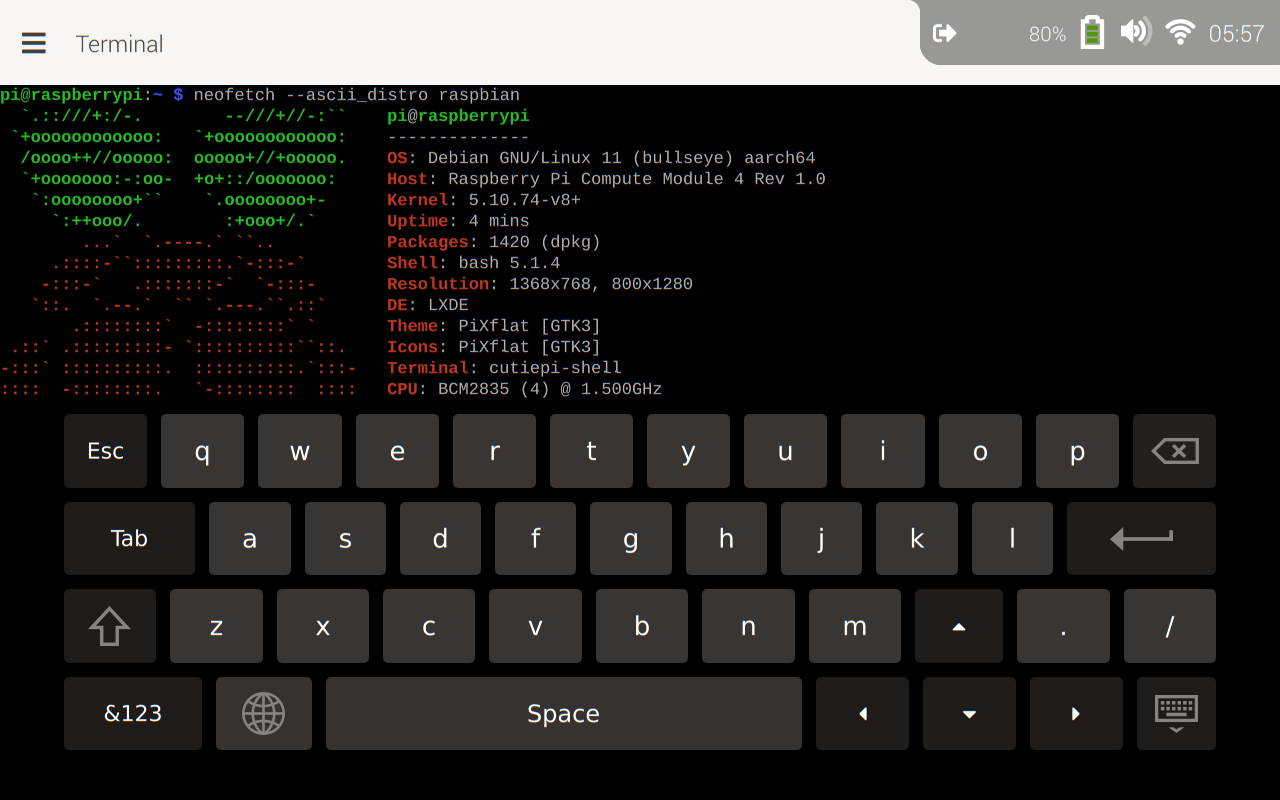Tap the h key
The image size is (1280, 800).
point(726,538)
